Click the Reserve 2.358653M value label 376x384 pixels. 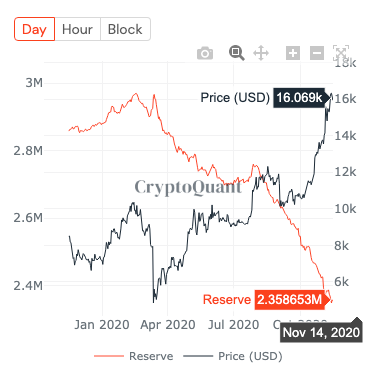(x=289, y=300)
